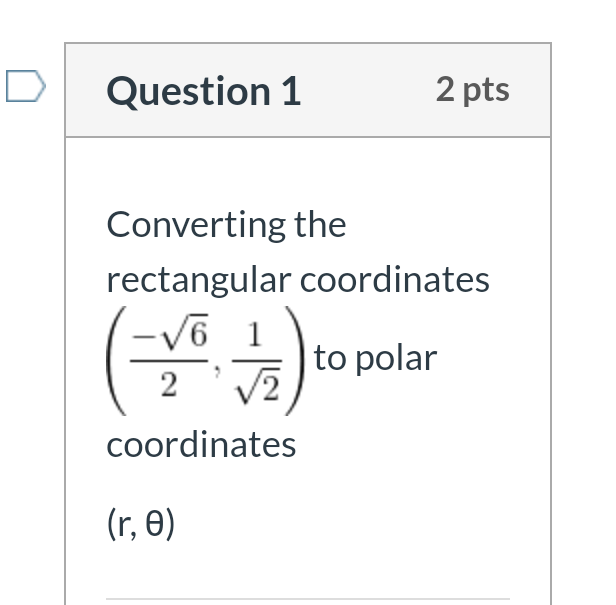The image size is (616, 605).
Task: Click the number 1 in the Question heading
Action: tap(292, 91)
